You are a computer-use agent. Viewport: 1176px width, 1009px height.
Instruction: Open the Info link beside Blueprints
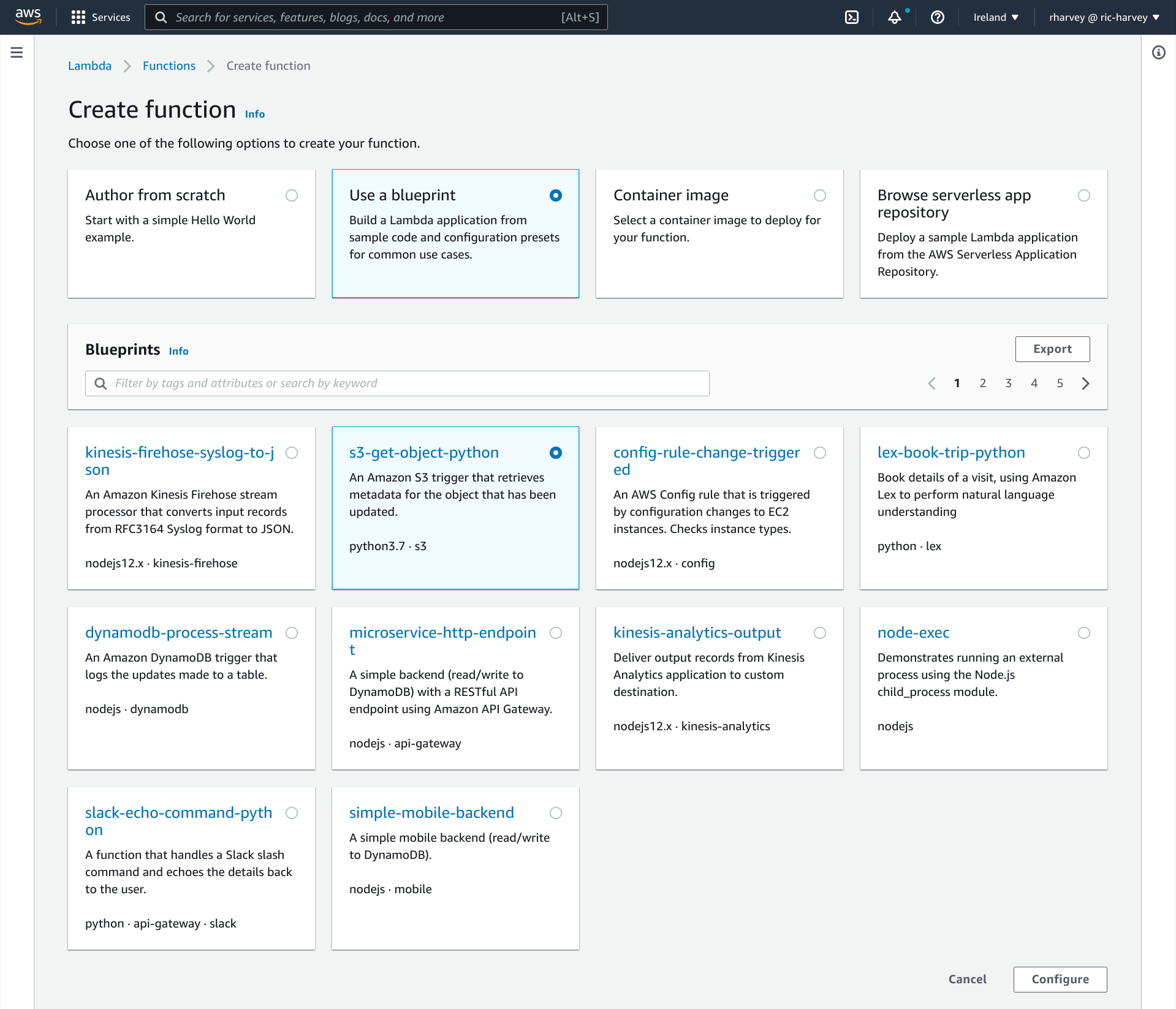click(x=179, y=351)
